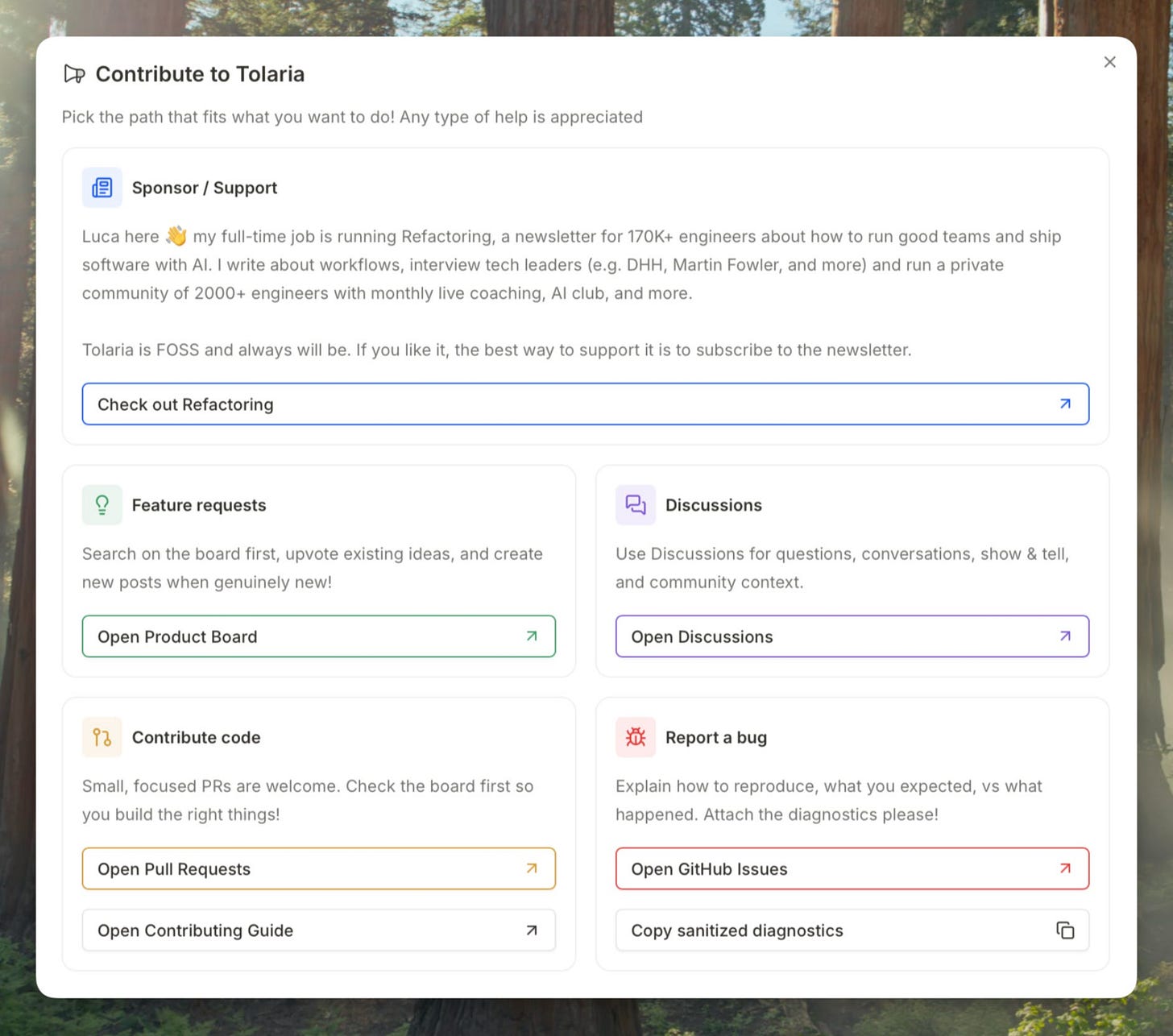Click the Sponsor / Support heading
This screenshot has width=1173, height=1036.
(x=205, y=188)
